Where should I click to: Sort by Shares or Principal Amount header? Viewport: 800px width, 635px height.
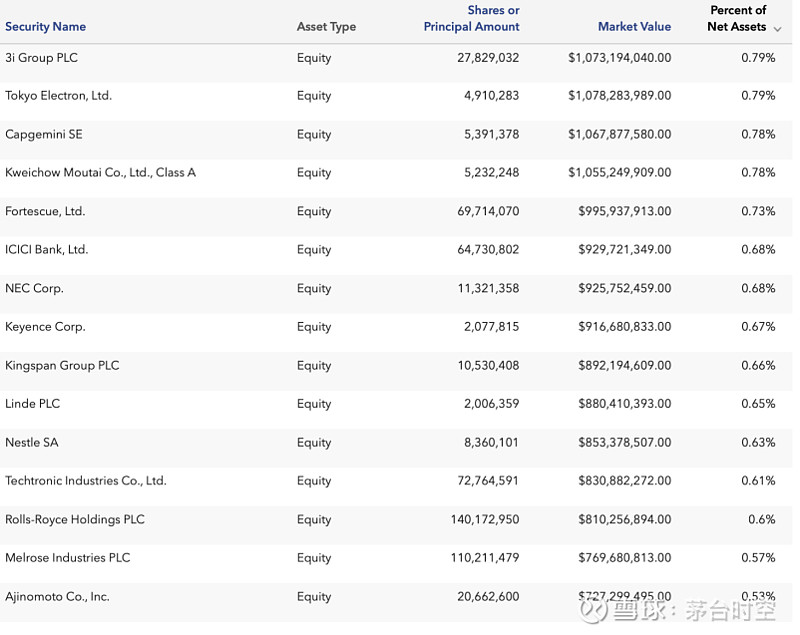tap(472, 19)
